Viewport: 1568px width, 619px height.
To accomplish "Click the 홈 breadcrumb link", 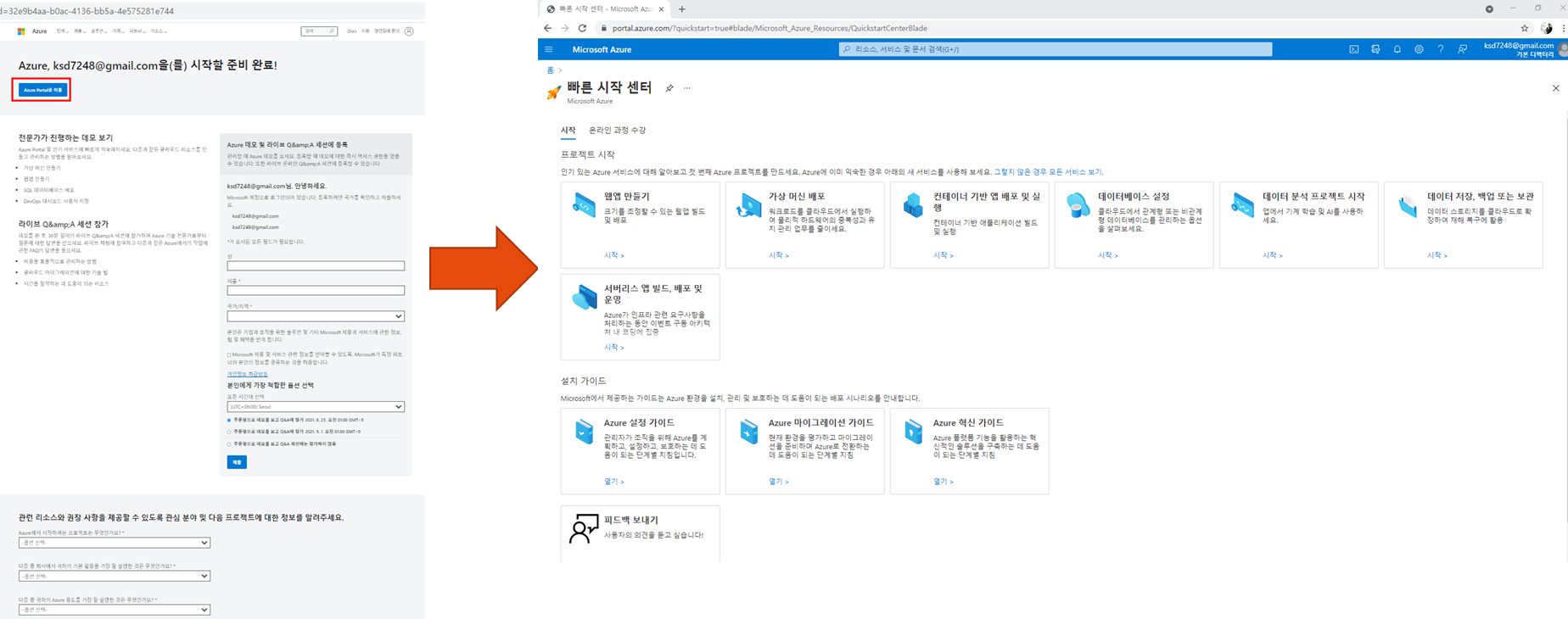I will point(550,70).
